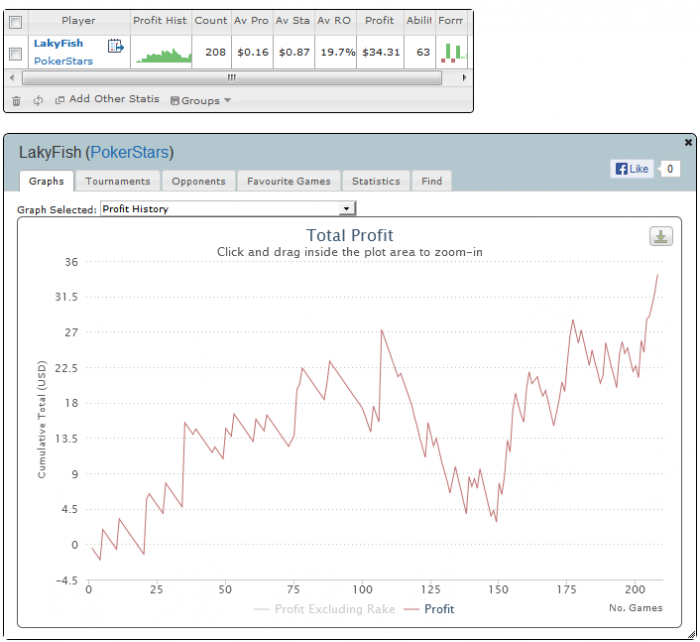Viewport: 700px width, 642px height.
Task: Click the chart download icon
Action: coord(661,236)
